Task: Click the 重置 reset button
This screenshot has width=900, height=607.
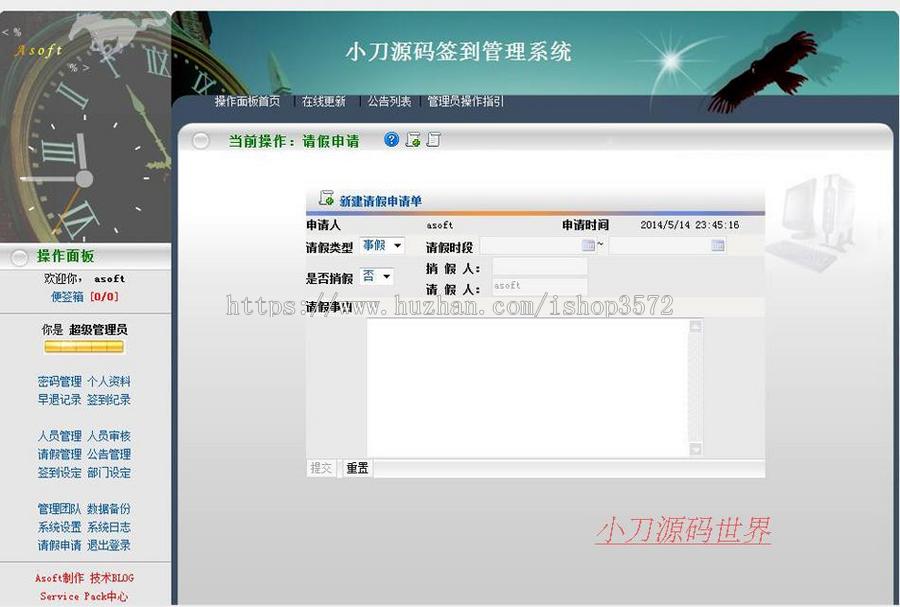Action: coord(357,468)
